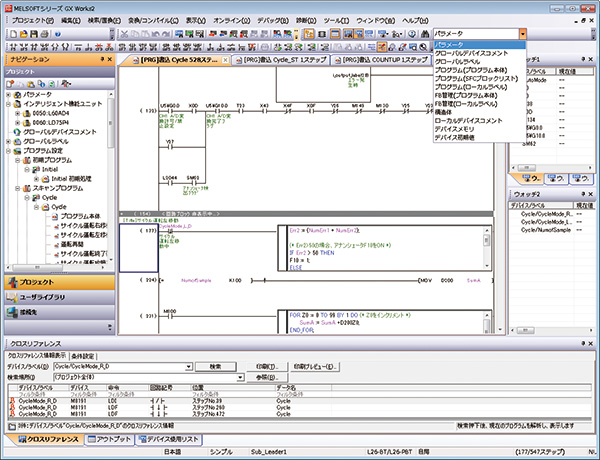Image resolution: width=600 pixels, height=460 pixels.
Task: Click the binoculars find icon
Action: pyautogui.click(x=425, y=34)
